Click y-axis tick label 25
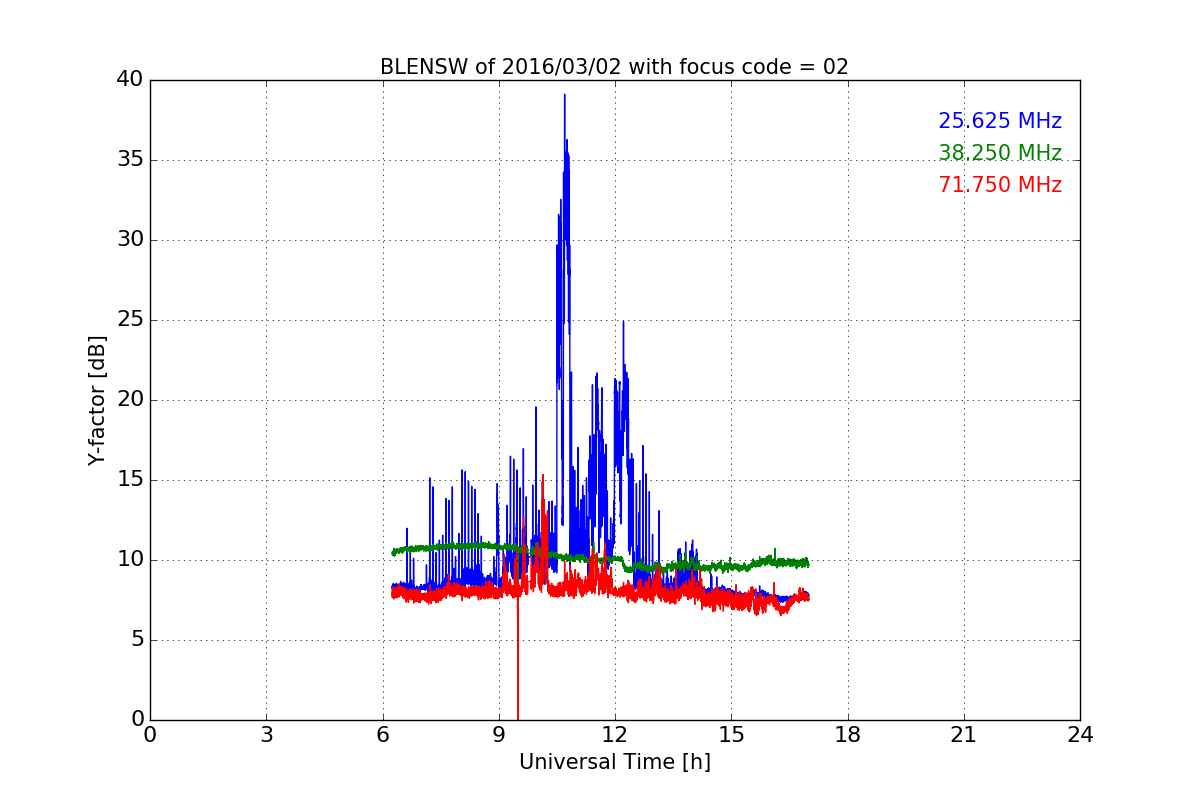The width and height of the screenshot is (1200, 800). click(x=130, y=319)
